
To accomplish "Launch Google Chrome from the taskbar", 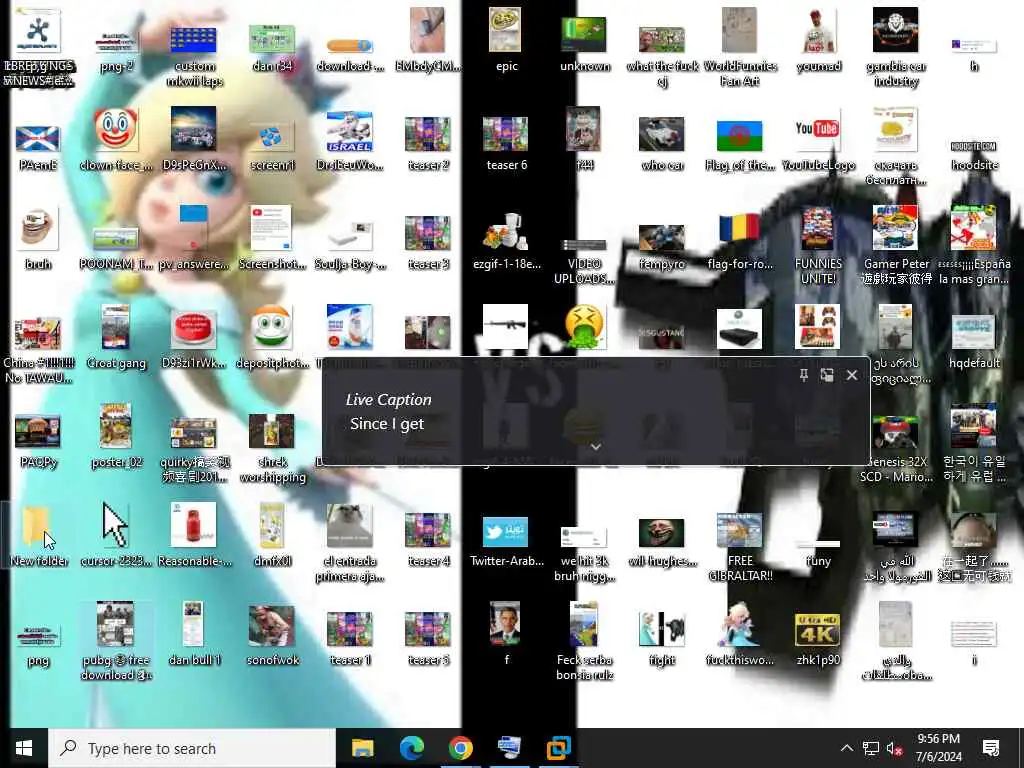I will (x=460, y=748).
